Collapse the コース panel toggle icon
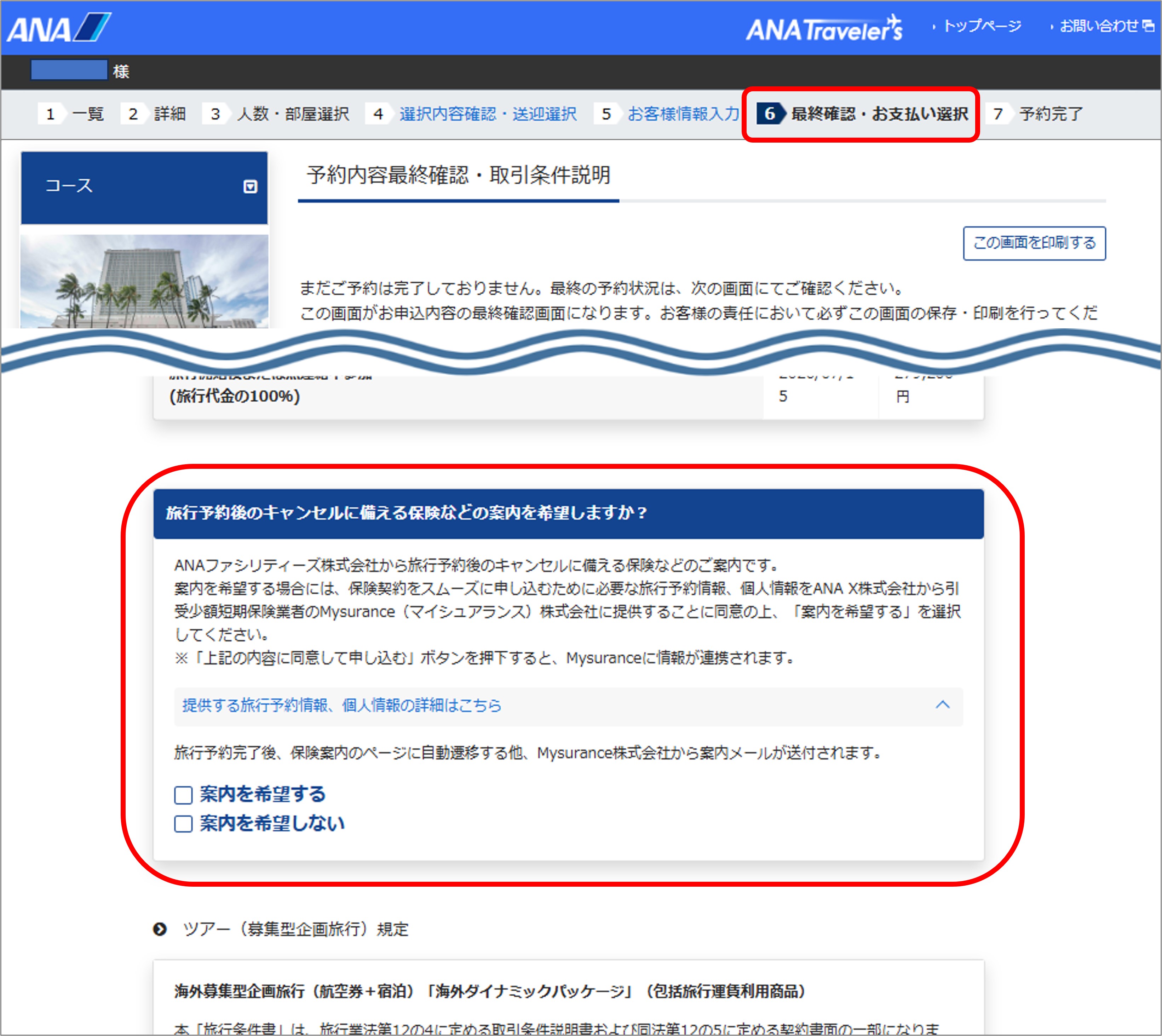The width and height of the screenshot is (1162, 1036). [250, 187]
